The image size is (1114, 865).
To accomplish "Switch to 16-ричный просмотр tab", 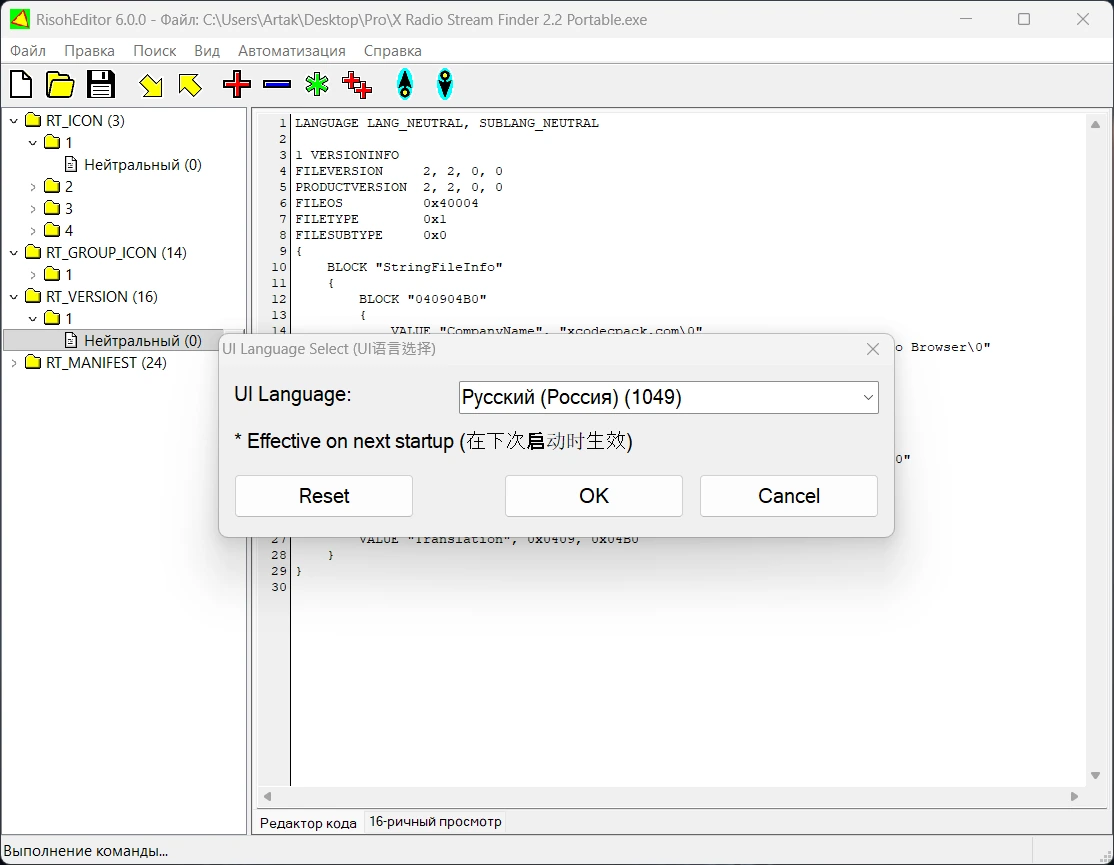I will point(435,822).
